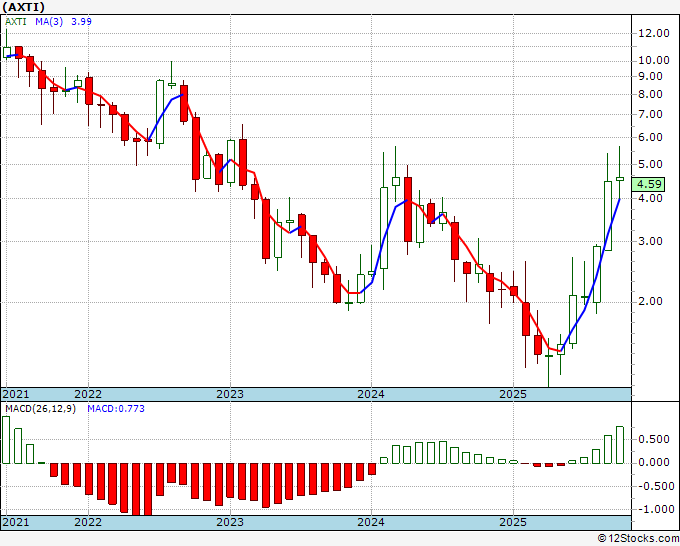Click the -1.000 MACD axis label

pos(656,509)
